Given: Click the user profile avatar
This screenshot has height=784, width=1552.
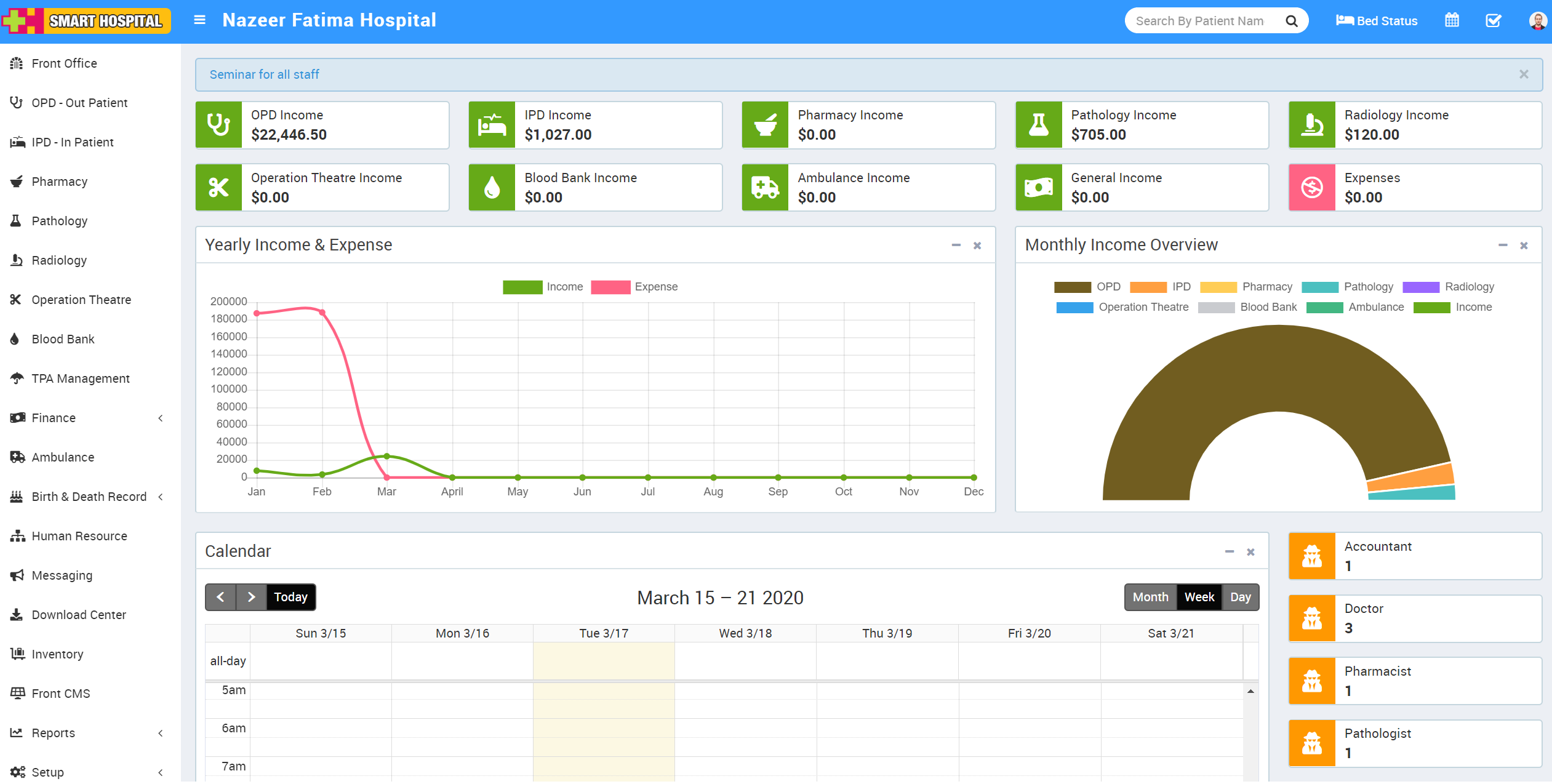Looking at the screenshot, I should tap(1537, 21).
